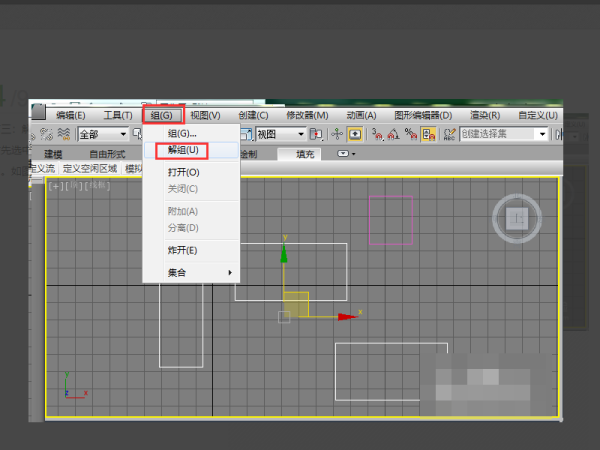Open the 视图(V) menu
This screenshot has height=450, width=600.
(x=205, y=115)
